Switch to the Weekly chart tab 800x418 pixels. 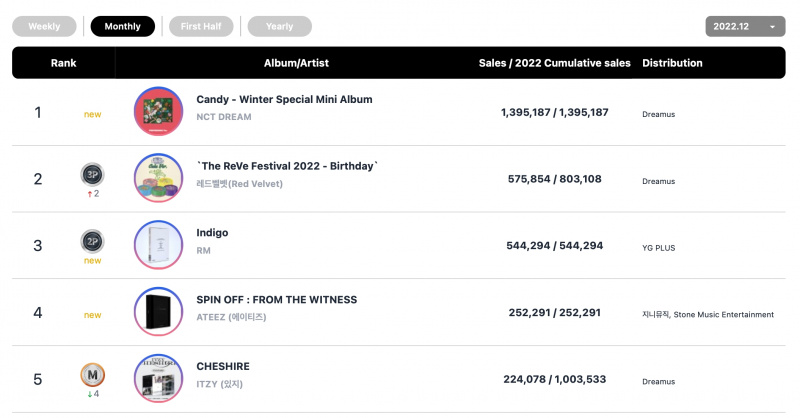(44, 27)
